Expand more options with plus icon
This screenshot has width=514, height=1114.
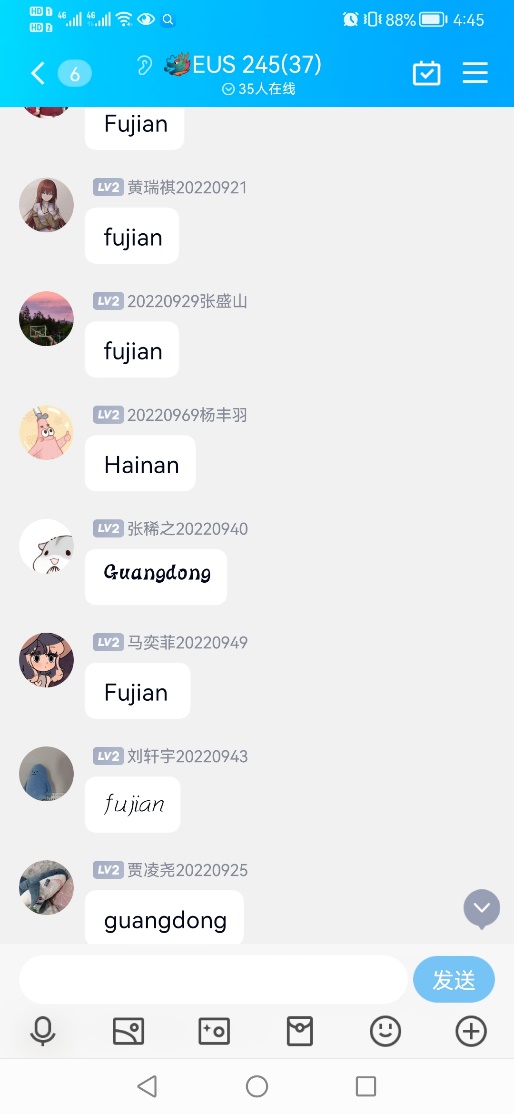[x=471, y=1031]
